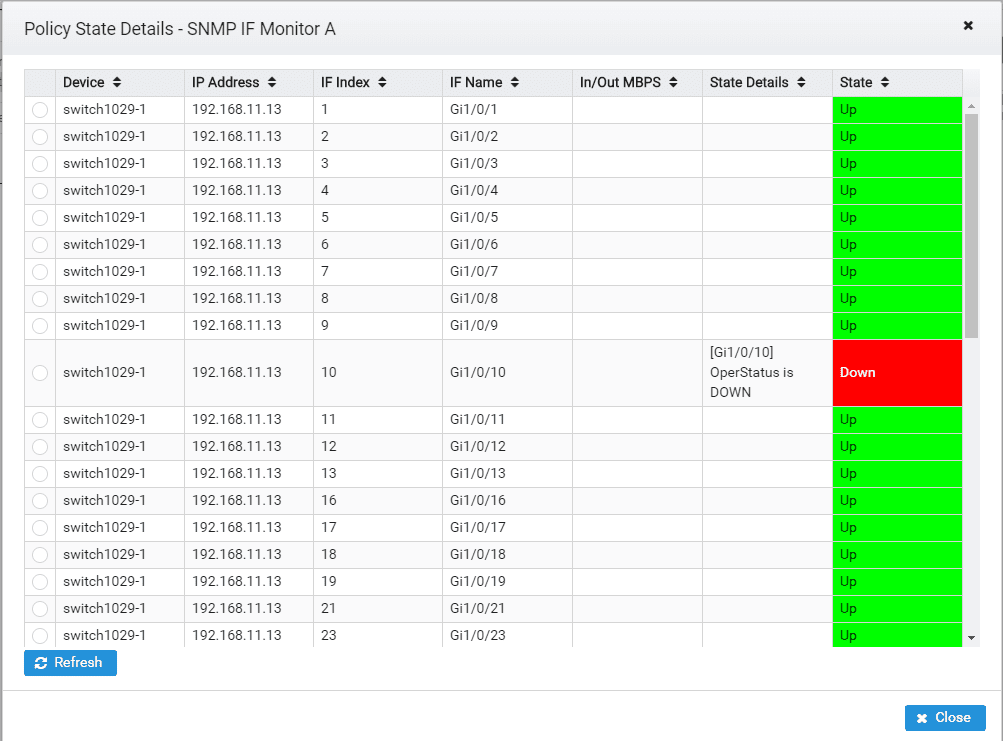Sort by IP Address column arrows
This screenshot has width=1003, height=741.
pos(272,83)
